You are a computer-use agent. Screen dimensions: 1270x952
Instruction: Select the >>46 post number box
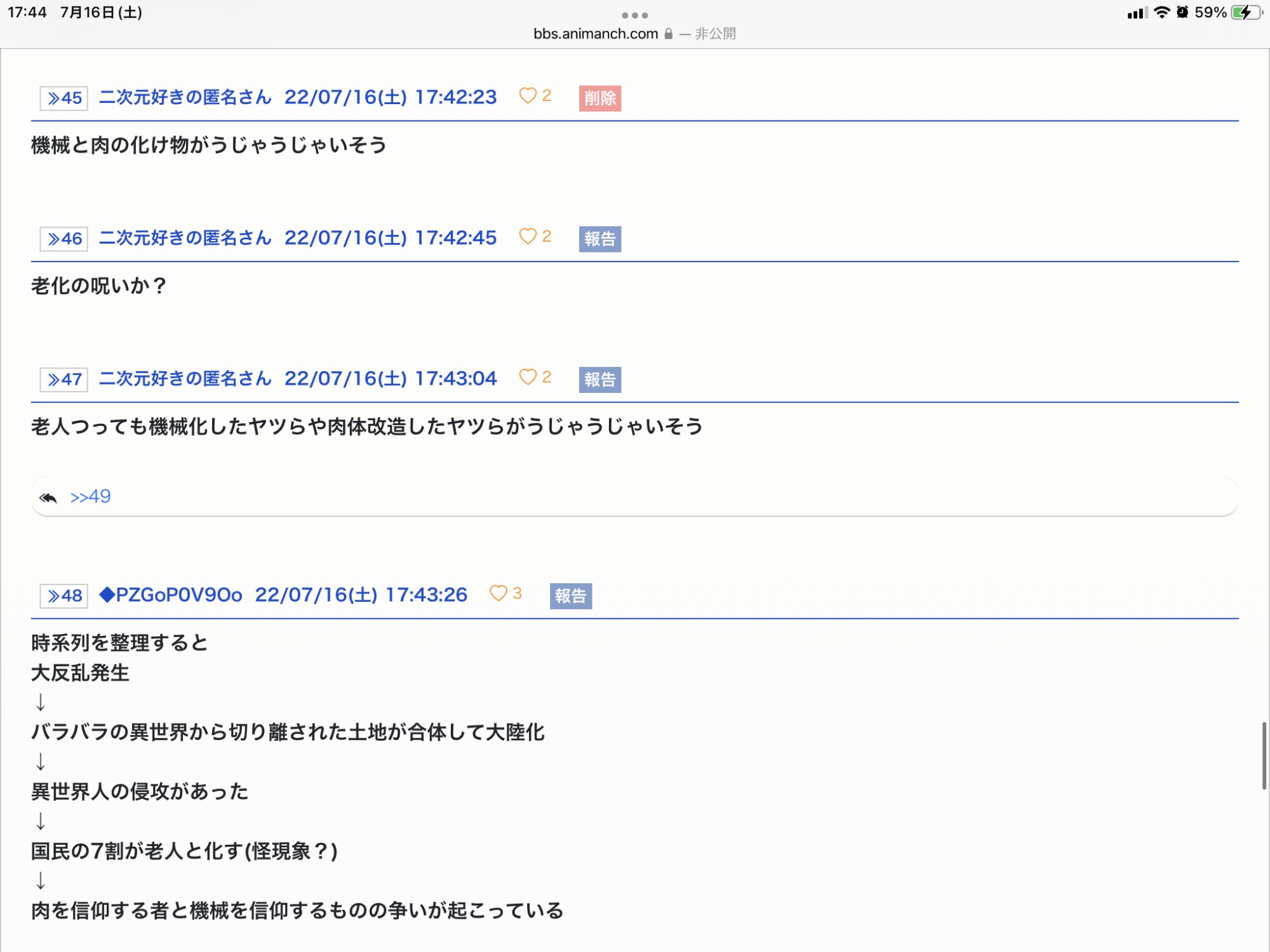(x=64, y=239)
